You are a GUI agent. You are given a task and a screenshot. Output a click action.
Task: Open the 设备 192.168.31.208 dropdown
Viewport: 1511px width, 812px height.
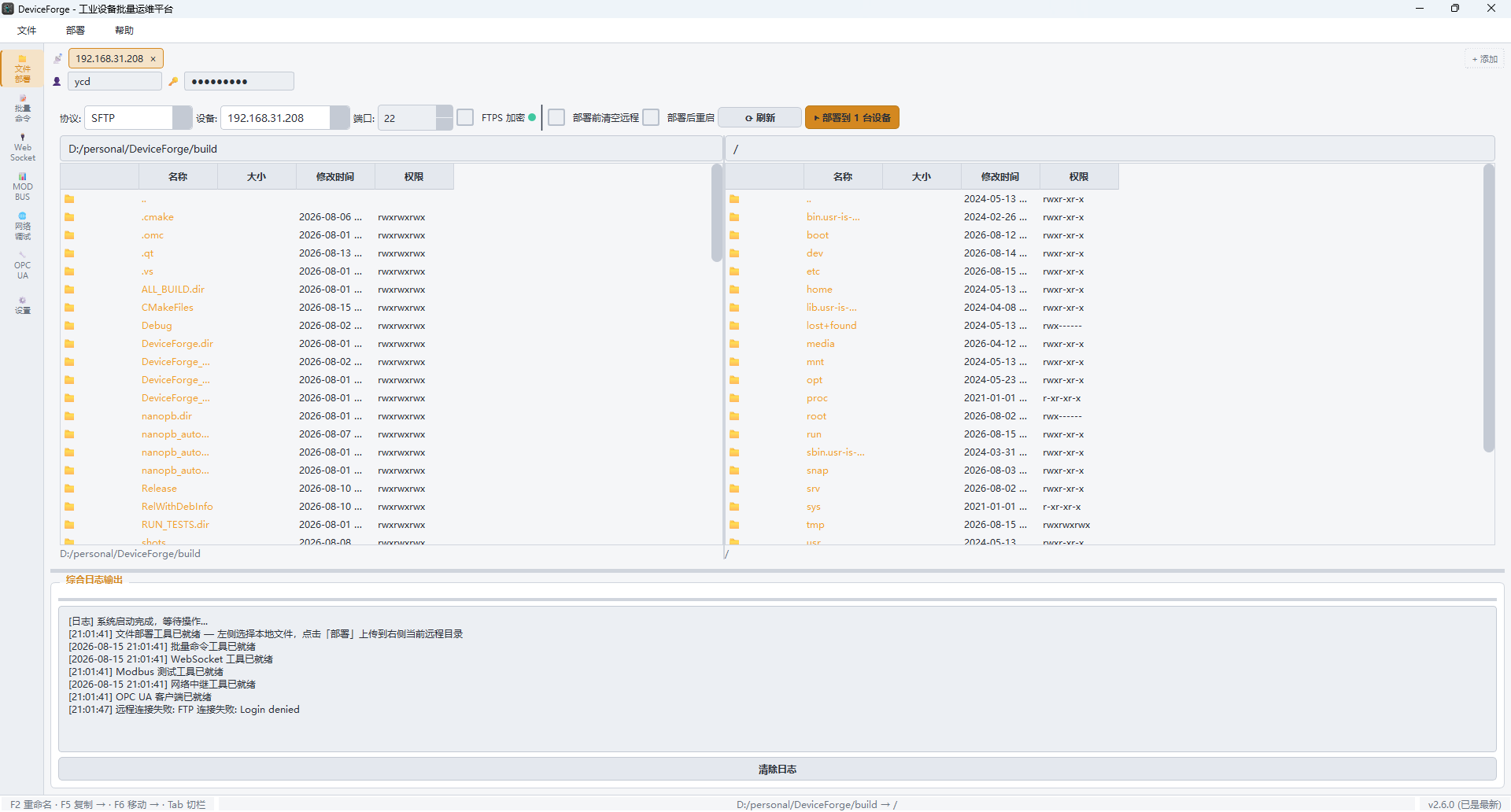339,117
